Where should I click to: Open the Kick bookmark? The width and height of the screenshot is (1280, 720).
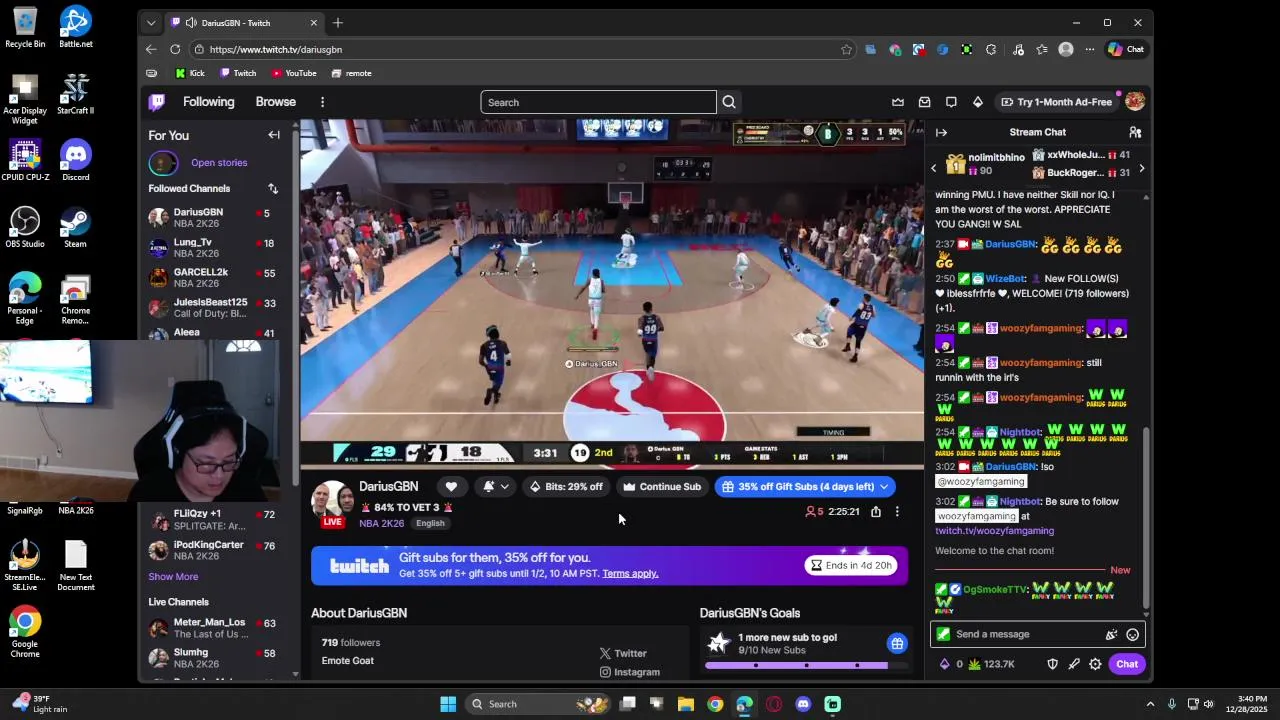[189, 73]
